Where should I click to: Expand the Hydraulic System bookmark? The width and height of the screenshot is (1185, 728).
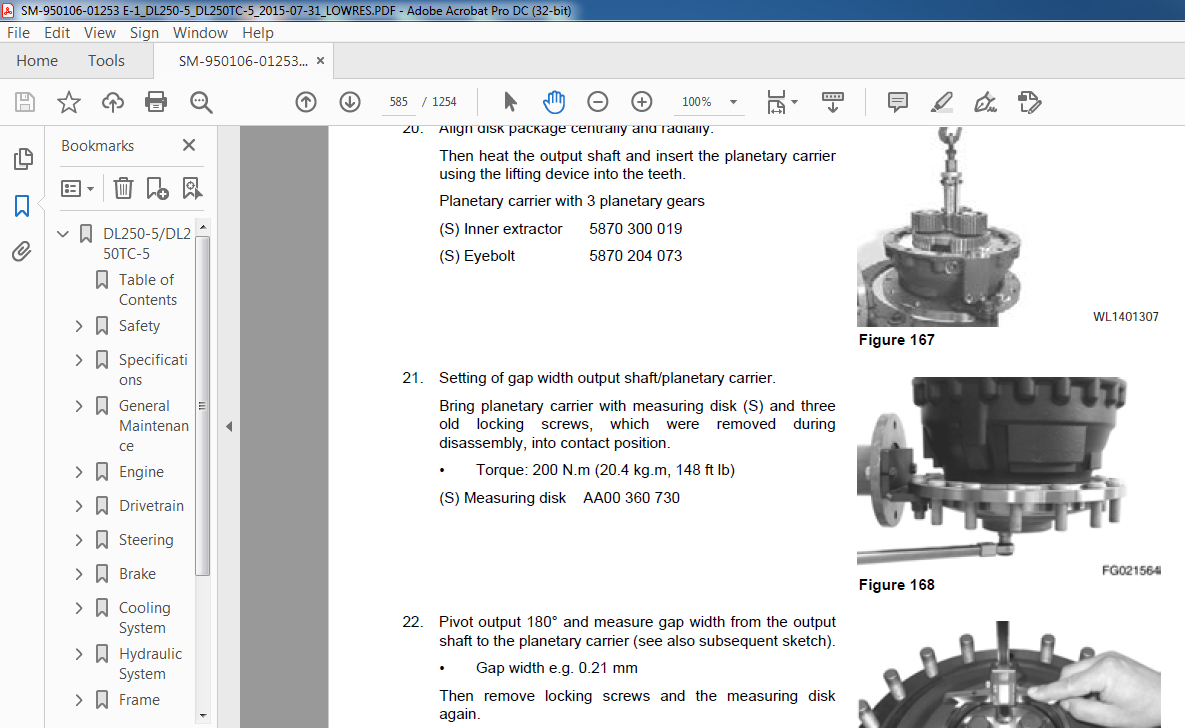point(79,654)
